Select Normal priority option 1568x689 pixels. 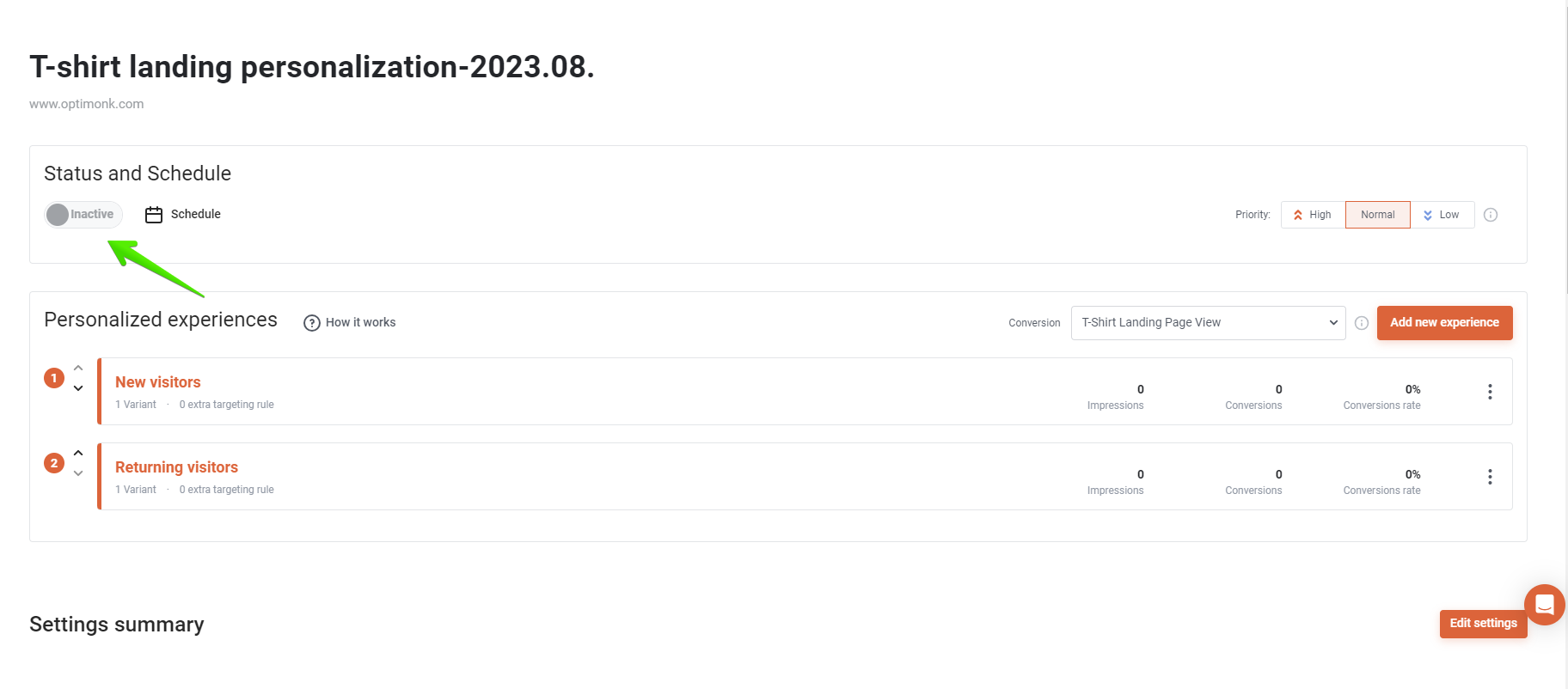click(1377, 215)
